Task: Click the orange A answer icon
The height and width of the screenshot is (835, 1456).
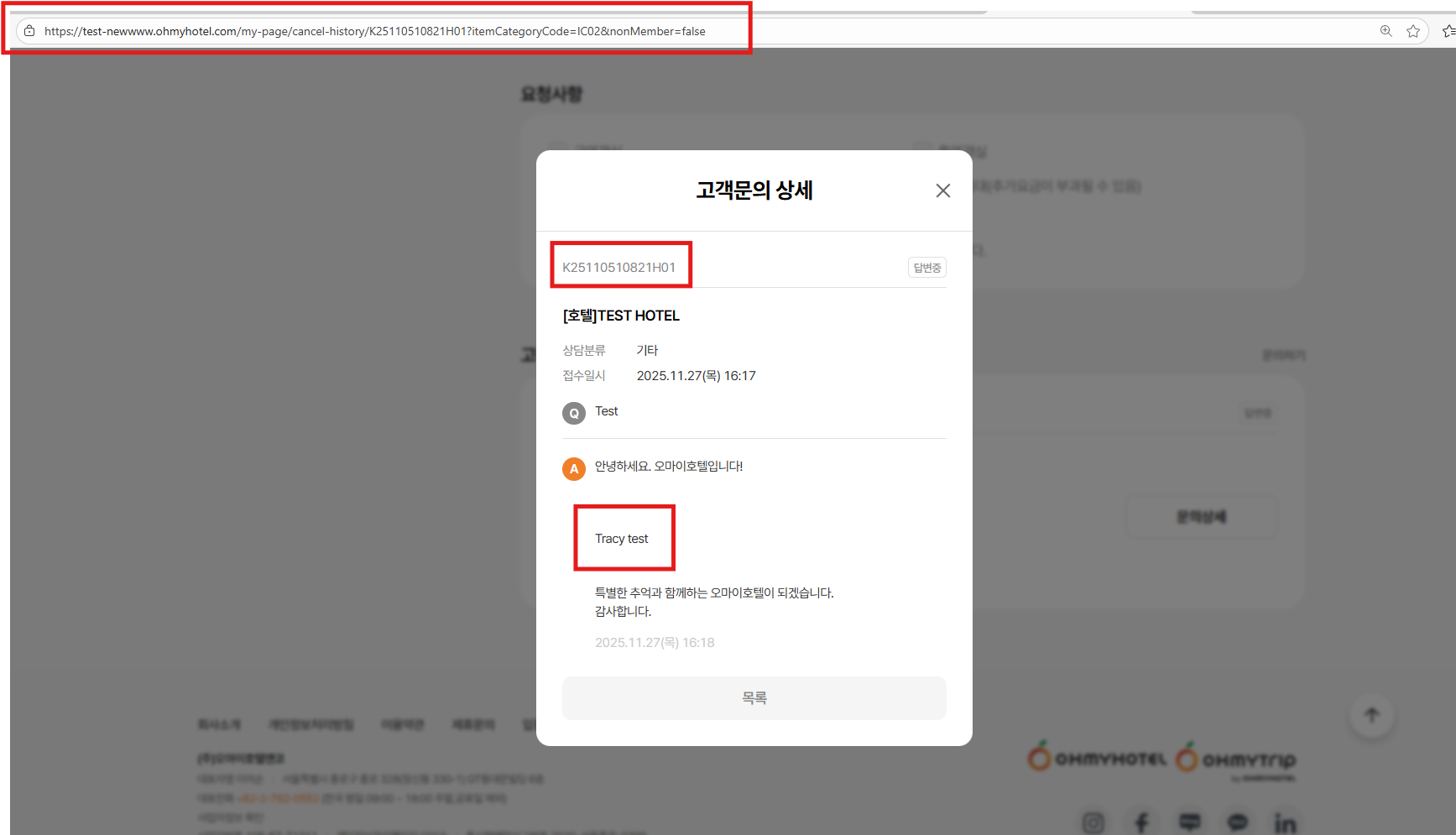Action: (x=574, y=469)
